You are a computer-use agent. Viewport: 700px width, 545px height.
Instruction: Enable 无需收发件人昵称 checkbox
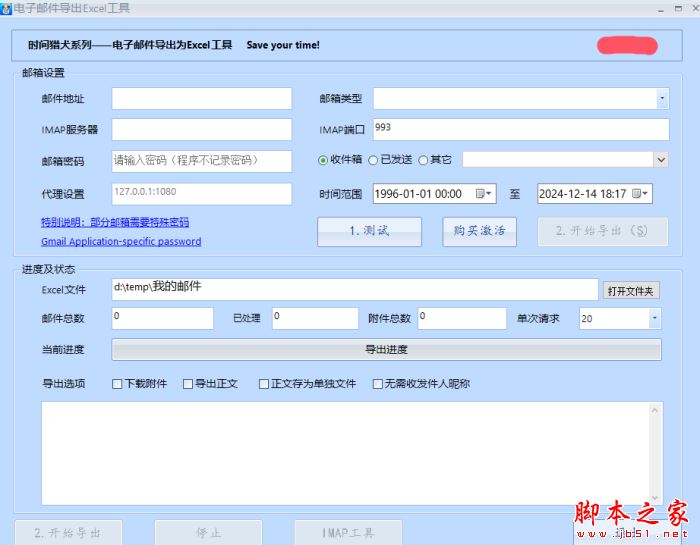[x=378, y=384]
